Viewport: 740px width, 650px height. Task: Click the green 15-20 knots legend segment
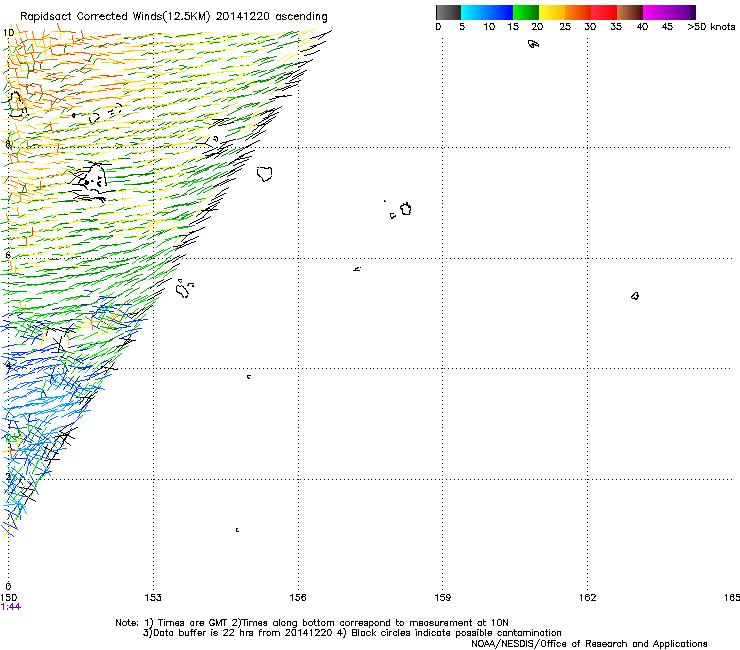pos(526,12)
